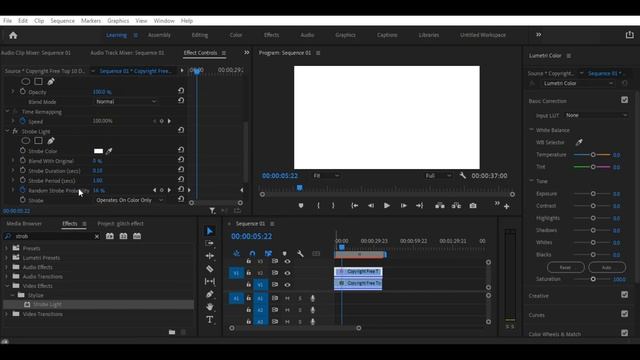This screenshot has width=640, height=360.
Task: Click the Auto button in Lumetri Tone
Action: click(607, 267)
